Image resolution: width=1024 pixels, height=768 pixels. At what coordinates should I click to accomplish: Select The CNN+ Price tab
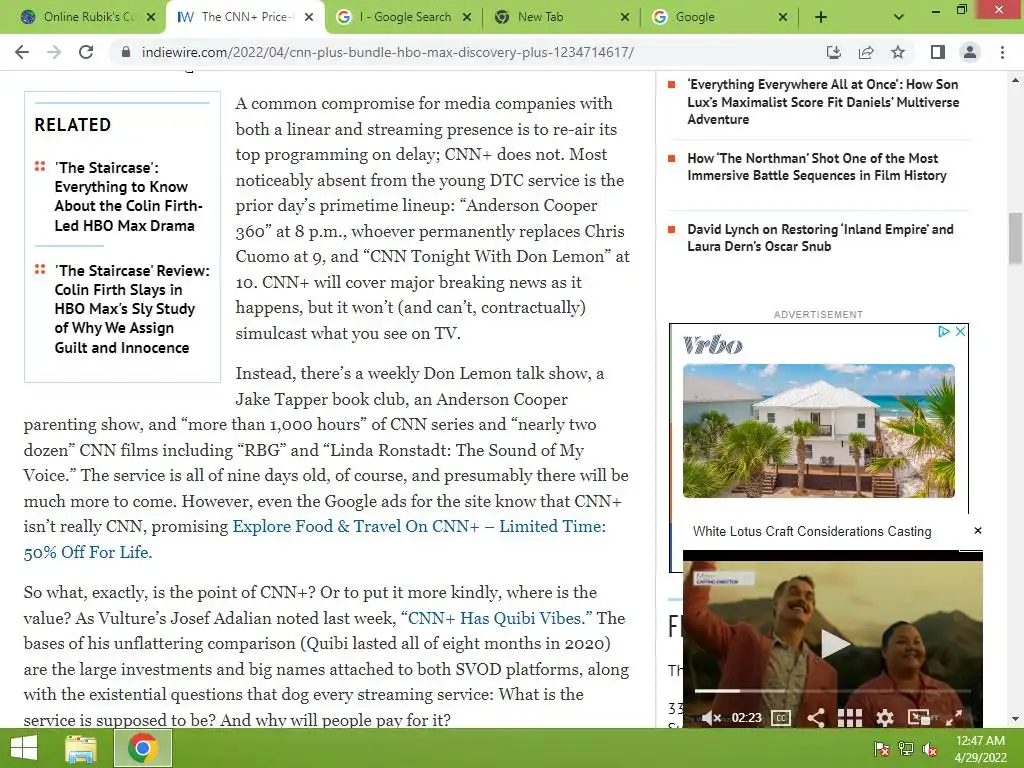[245, 17]
